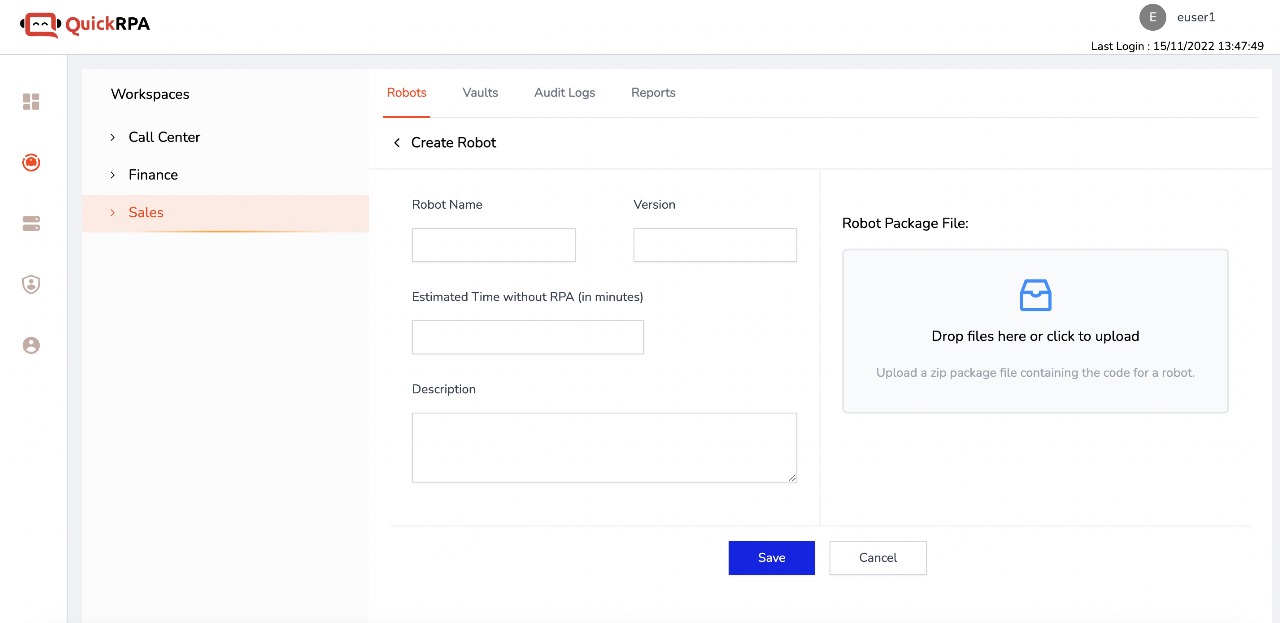Expand the Sales workspace chevron
Screen dimensions: 1280x623
(113, 213)
